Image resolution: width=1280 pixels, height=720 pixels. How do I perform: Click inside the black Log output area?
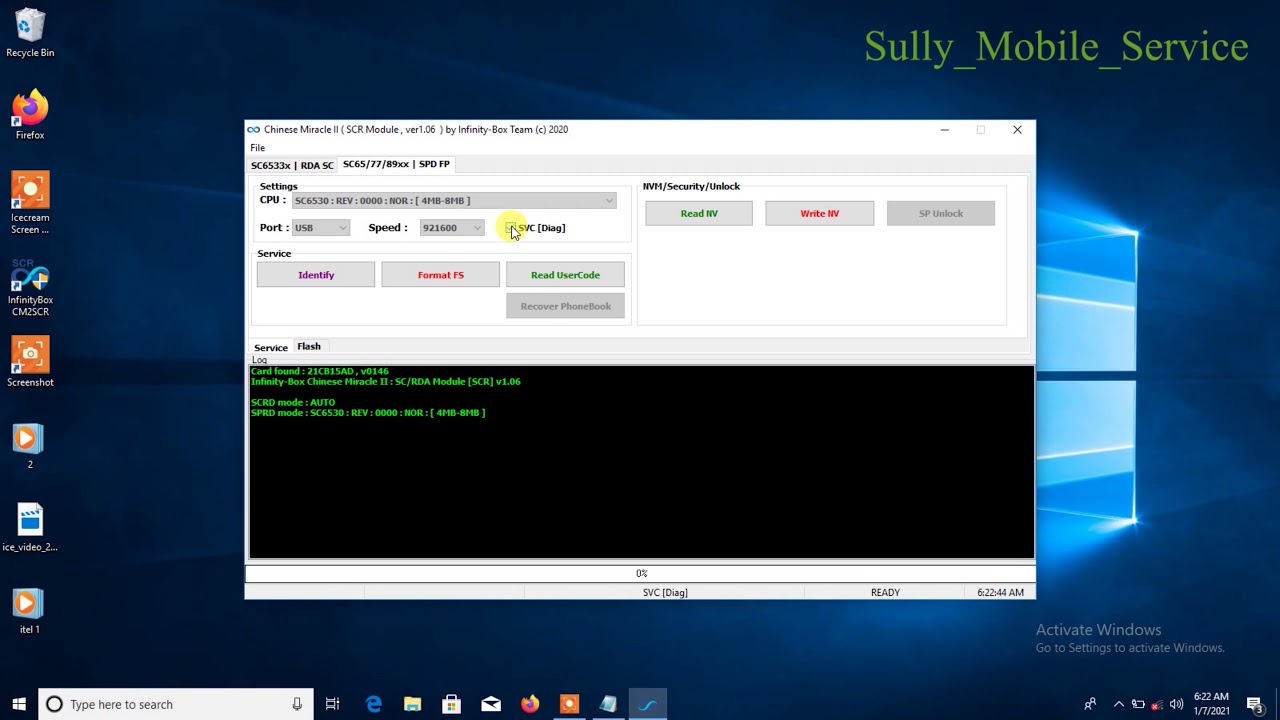tap(641, 462)
